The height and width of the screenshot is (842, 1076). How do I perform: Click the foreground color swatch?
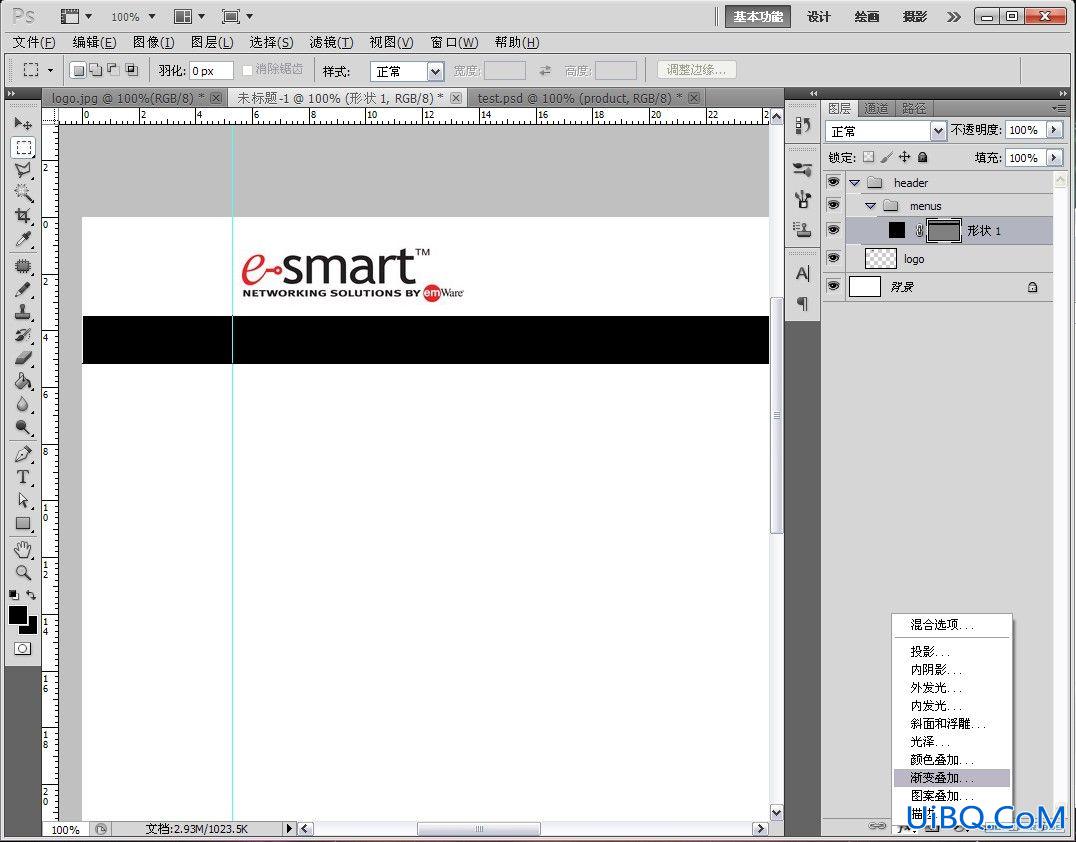(17, 615)
